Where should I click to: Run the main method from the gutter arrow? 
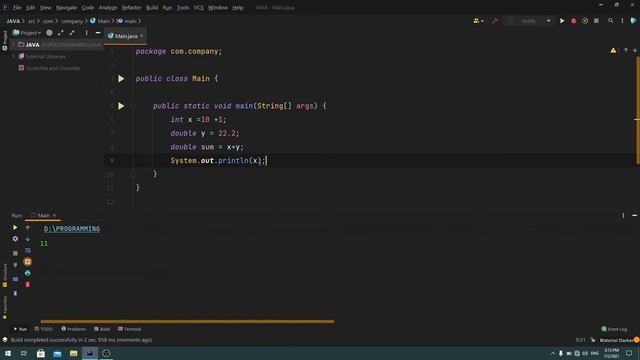point(121,106)
